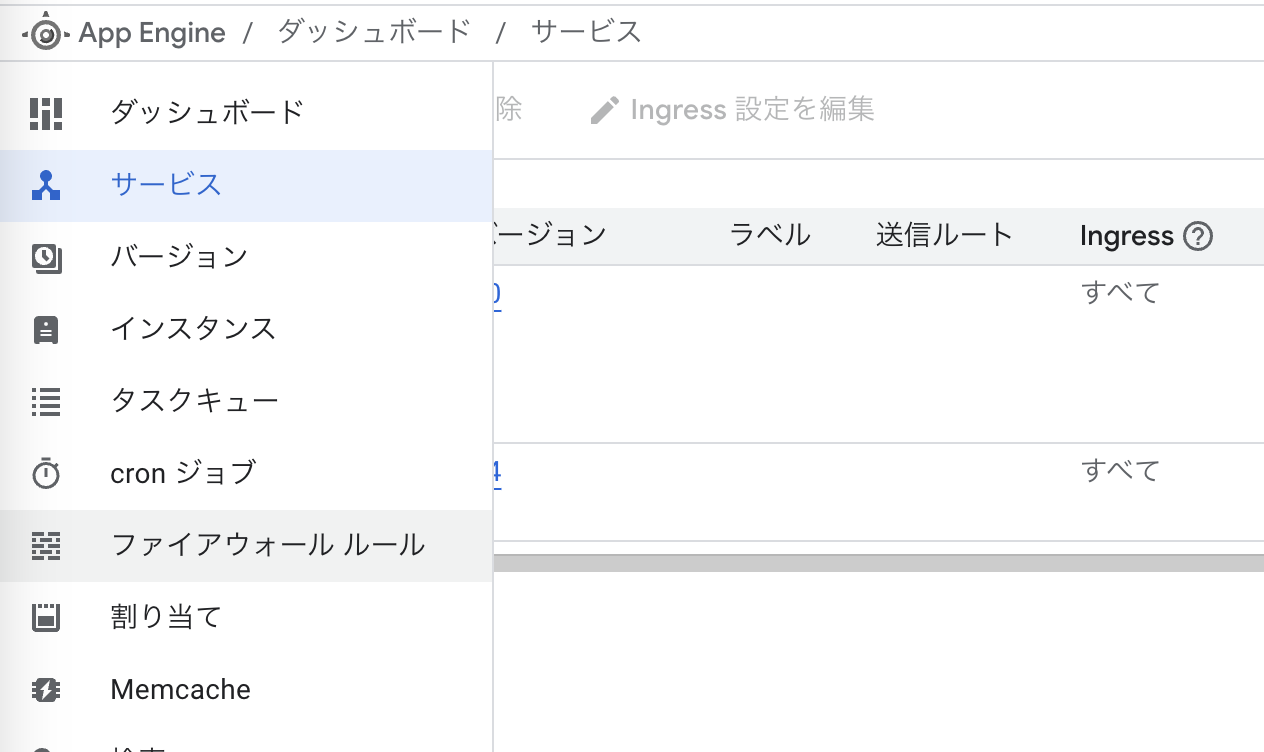Click the インスタンス card icon
Image resolution: width=1264 pixels, height=752 pixels.
pos(46,328)
